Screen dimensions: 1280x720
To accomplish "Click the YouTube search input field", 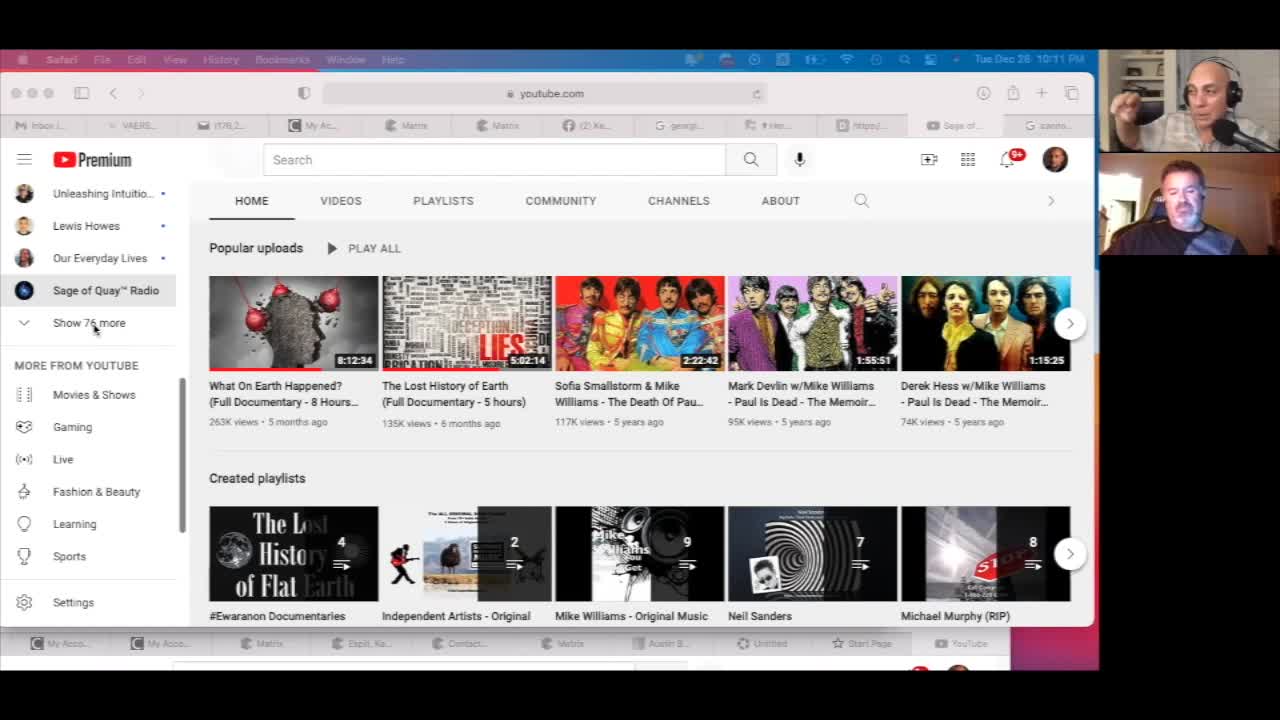I will pyautogui.click(x=494, y=160).
